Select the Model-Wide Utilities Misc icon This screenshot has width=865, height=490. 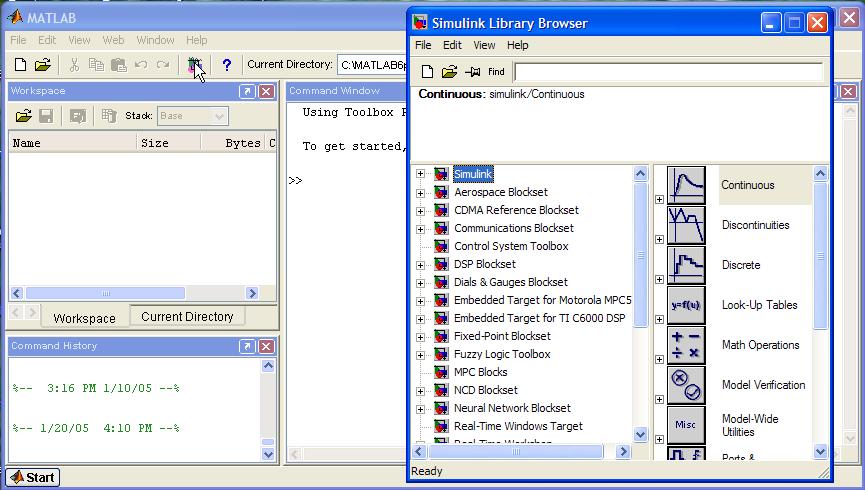pos(686,425)
